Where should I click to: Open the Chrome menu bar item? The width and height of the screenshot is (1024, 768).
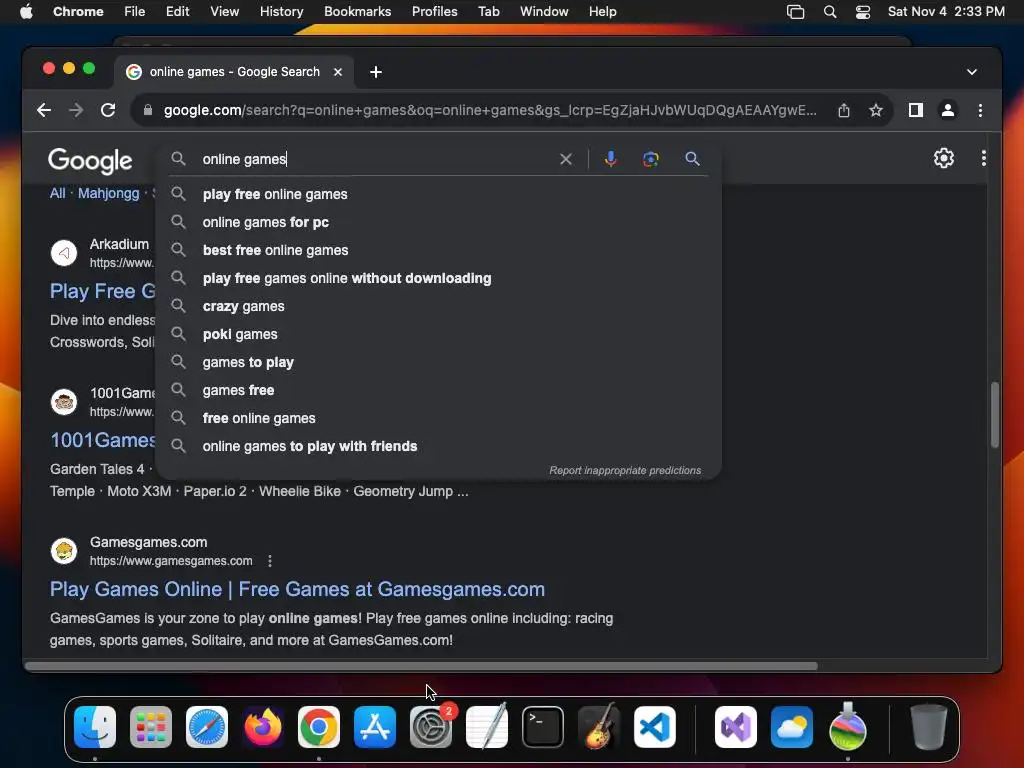(x=78, y=12)
